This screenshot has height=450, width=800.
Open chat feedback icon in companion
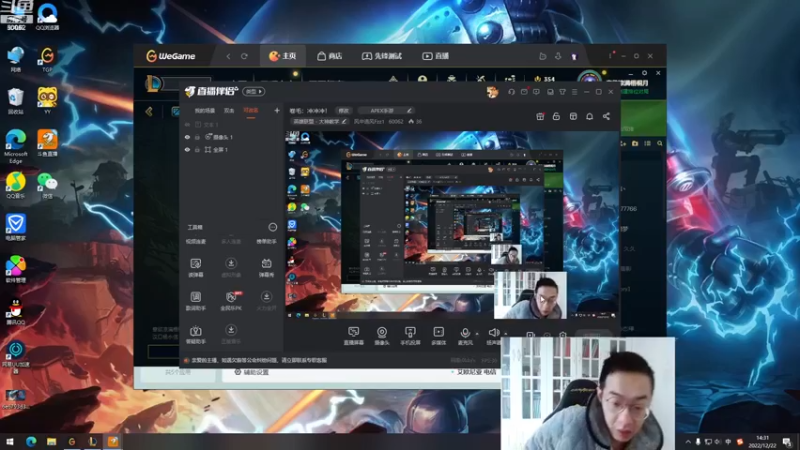click(536, 92)
